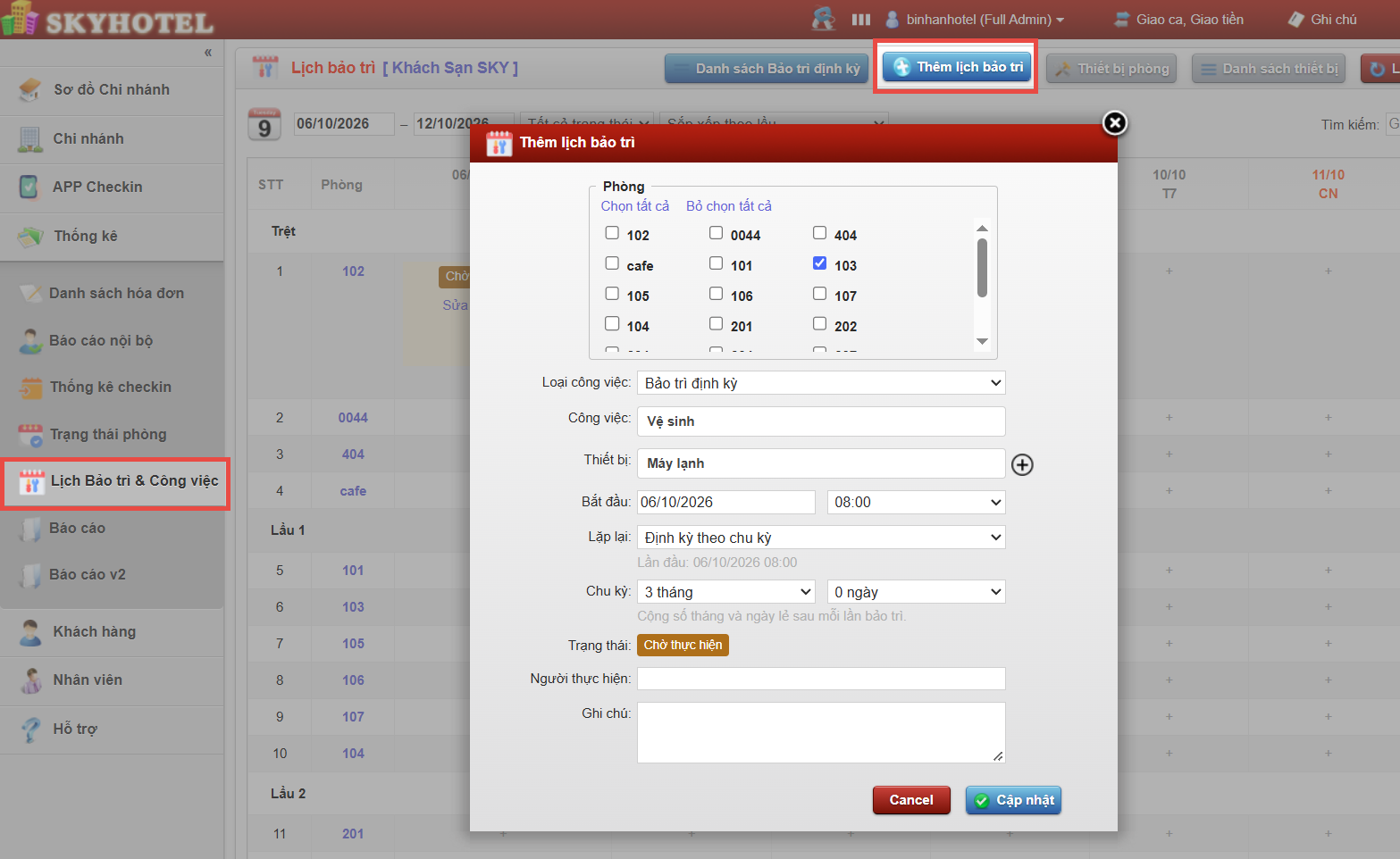Open the Loại công việc dropdown
The height and width of the screenshot is (859, 1400).
click(821, 383)
